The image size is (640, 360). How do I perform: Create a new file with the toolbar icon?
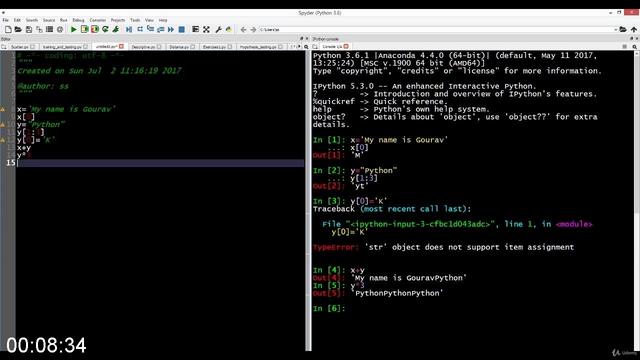[x=8, y=29]
